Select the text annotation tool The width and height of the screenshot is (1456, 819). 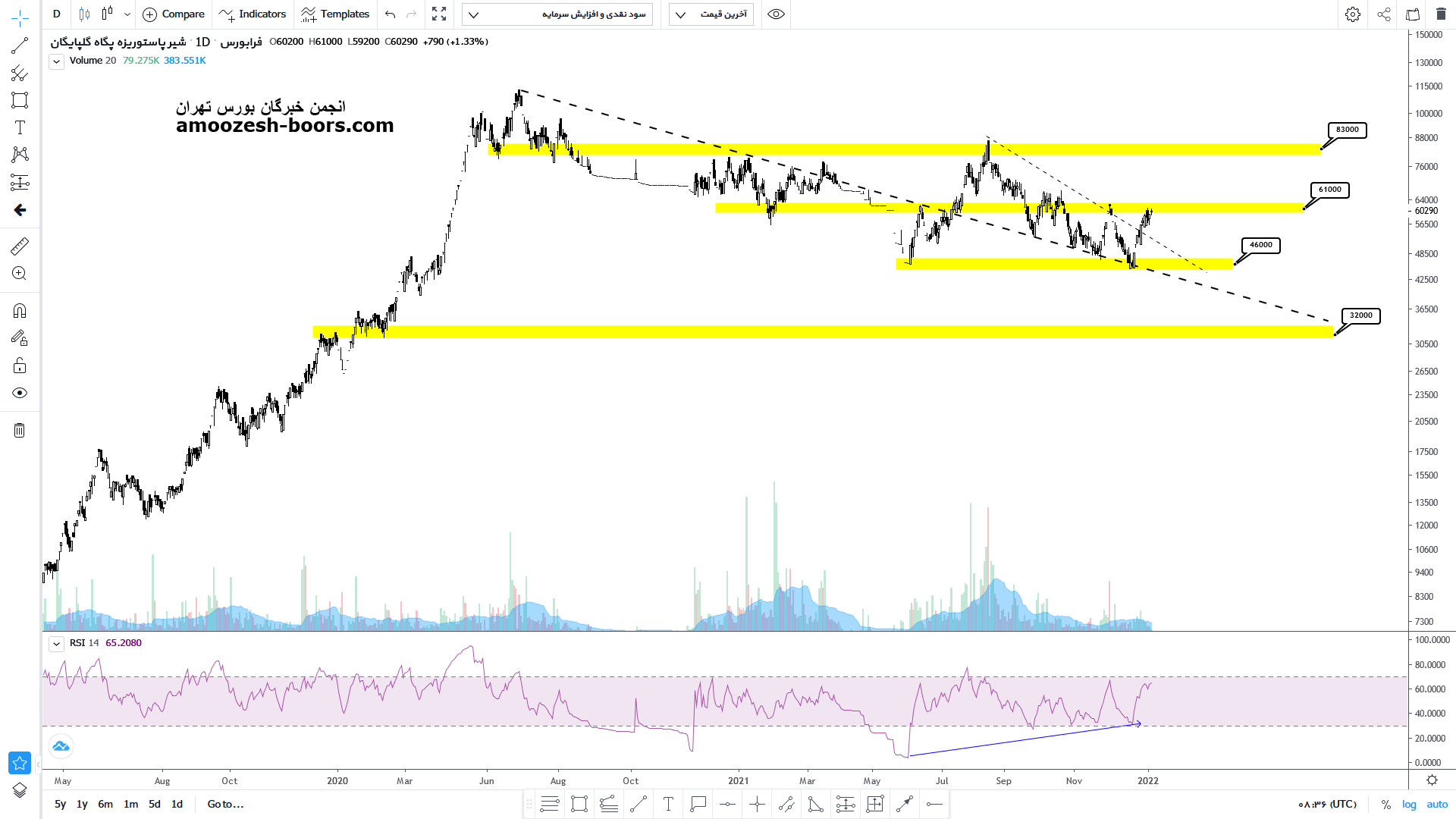pyautogui.click(x=20, y=127)
